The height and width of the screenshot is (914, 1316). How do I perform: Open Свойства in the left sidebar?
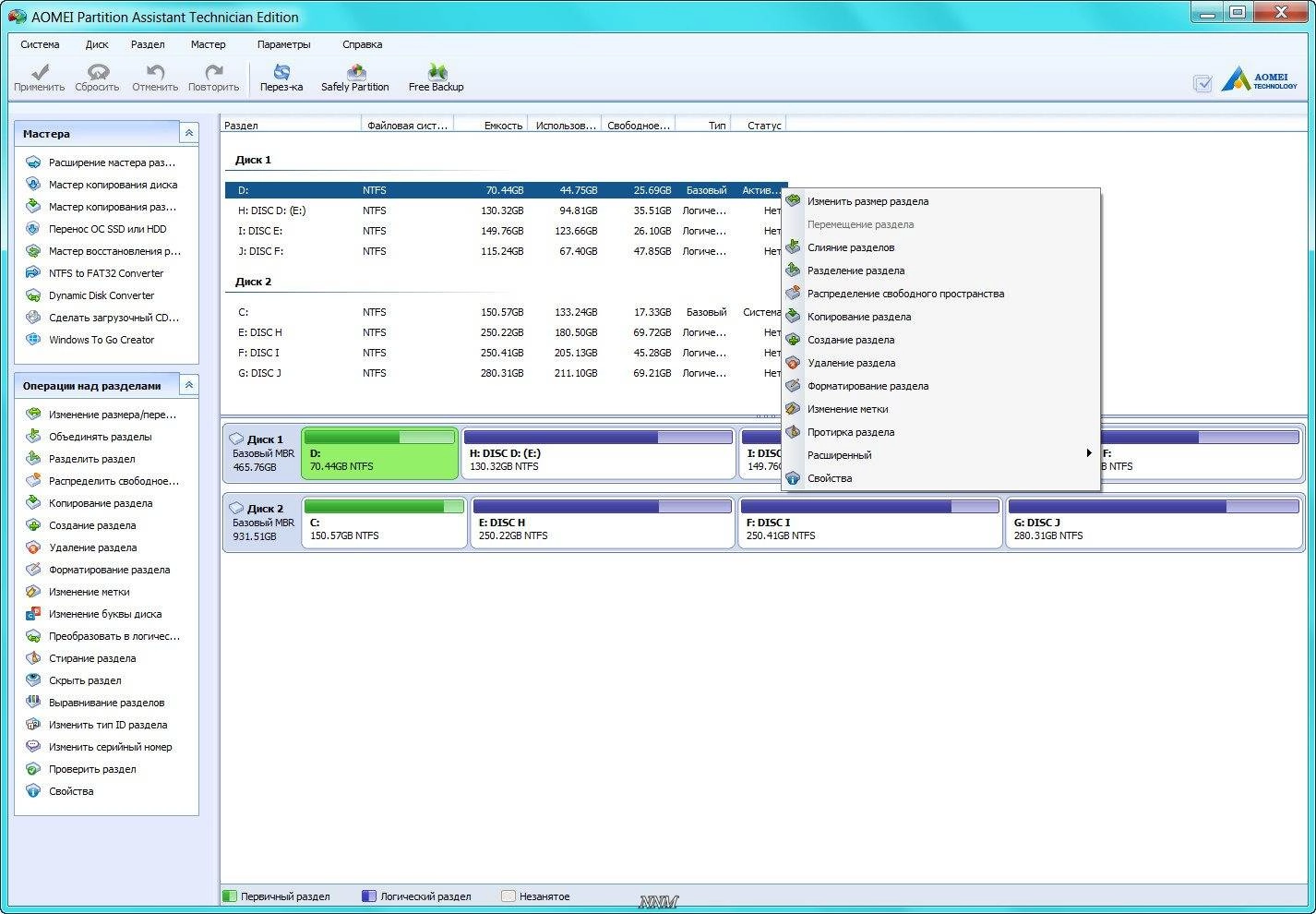tap(71, 791)
